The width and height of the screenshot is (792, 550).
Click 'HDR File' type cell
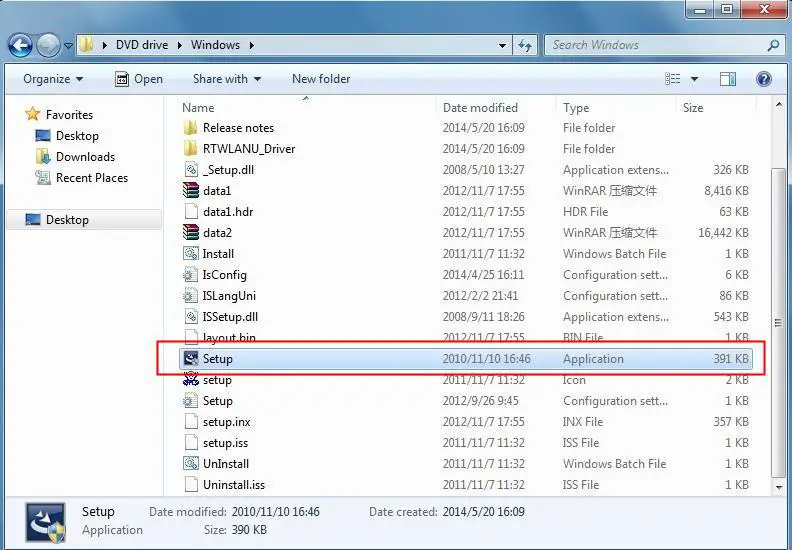coord(585,212)
